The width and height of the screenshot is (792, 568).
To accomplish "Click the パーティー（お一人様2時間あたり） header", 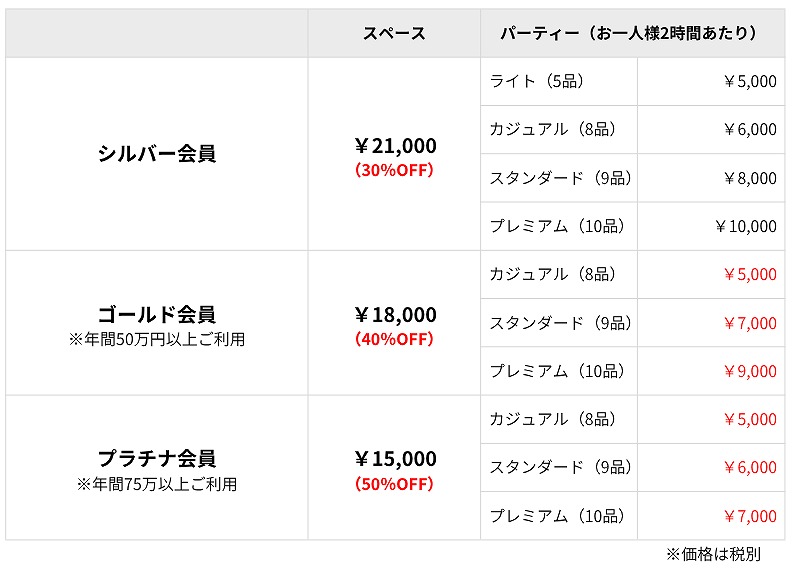I will pos(628,33).
